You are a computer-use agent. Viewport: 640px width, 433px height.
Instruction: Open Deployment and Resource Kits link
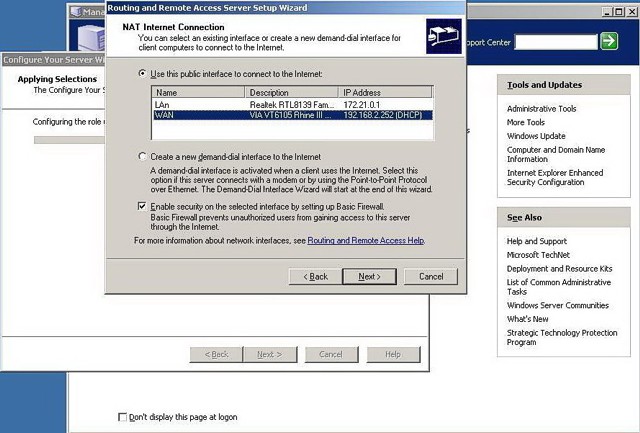click(559, 269)
